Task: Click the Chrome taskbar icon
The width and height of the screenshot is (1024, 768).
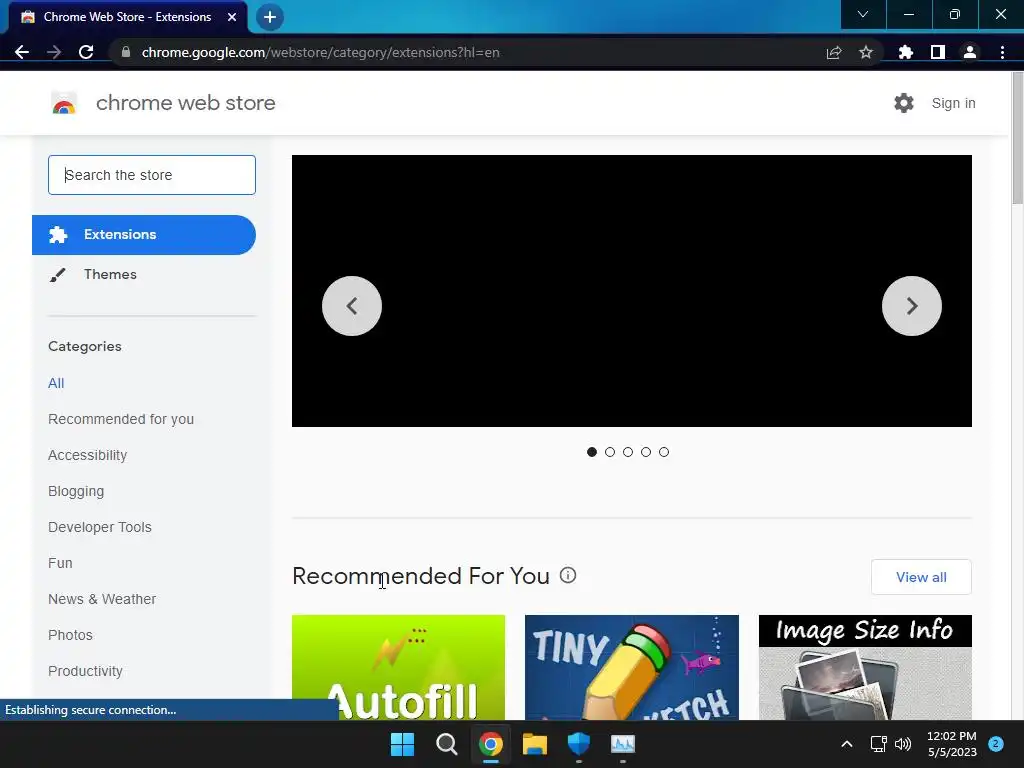Action: (x=490, y=744)
